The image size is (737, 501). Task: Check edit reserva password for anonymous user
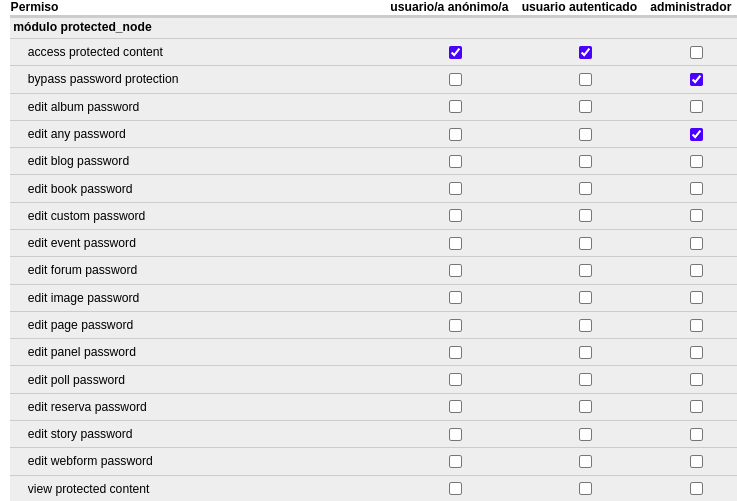[455, 407]
